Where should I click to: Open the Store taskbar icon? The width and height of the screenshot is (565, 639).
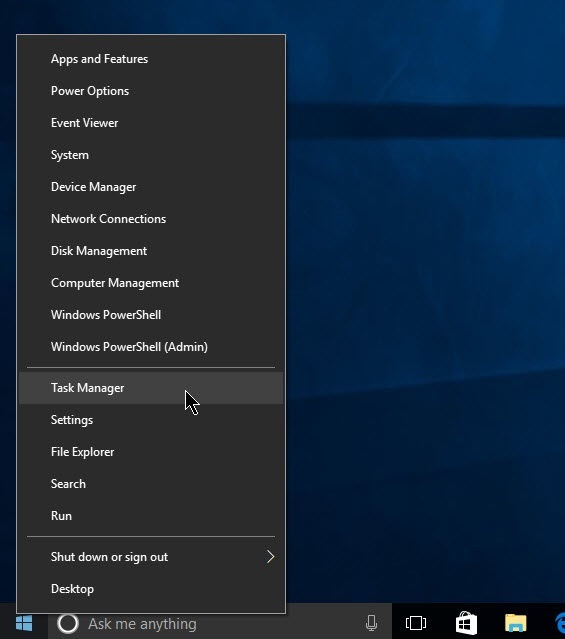(466, 624)
